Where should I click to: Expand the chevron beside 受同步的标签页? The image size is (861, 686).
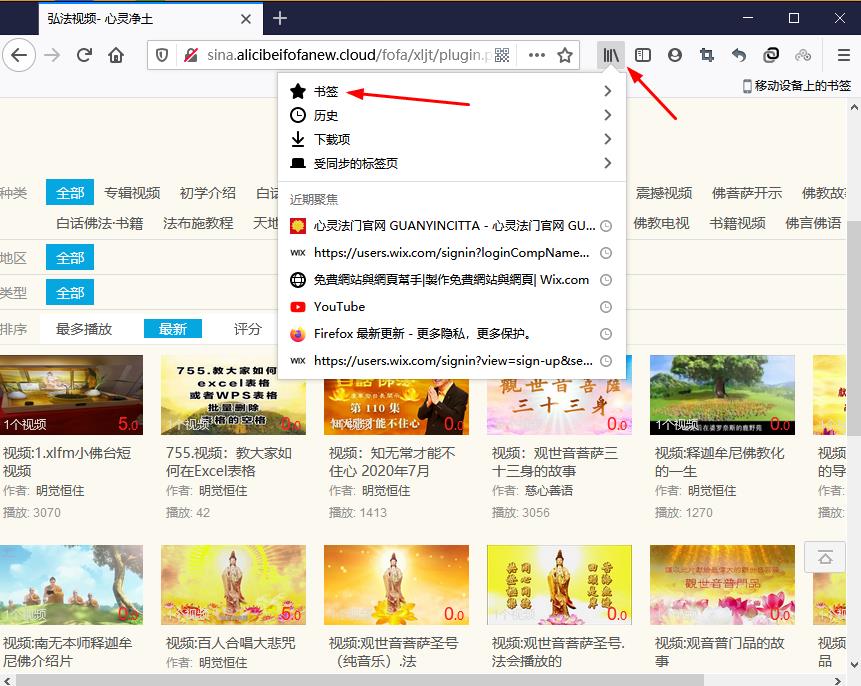(607, 163)
